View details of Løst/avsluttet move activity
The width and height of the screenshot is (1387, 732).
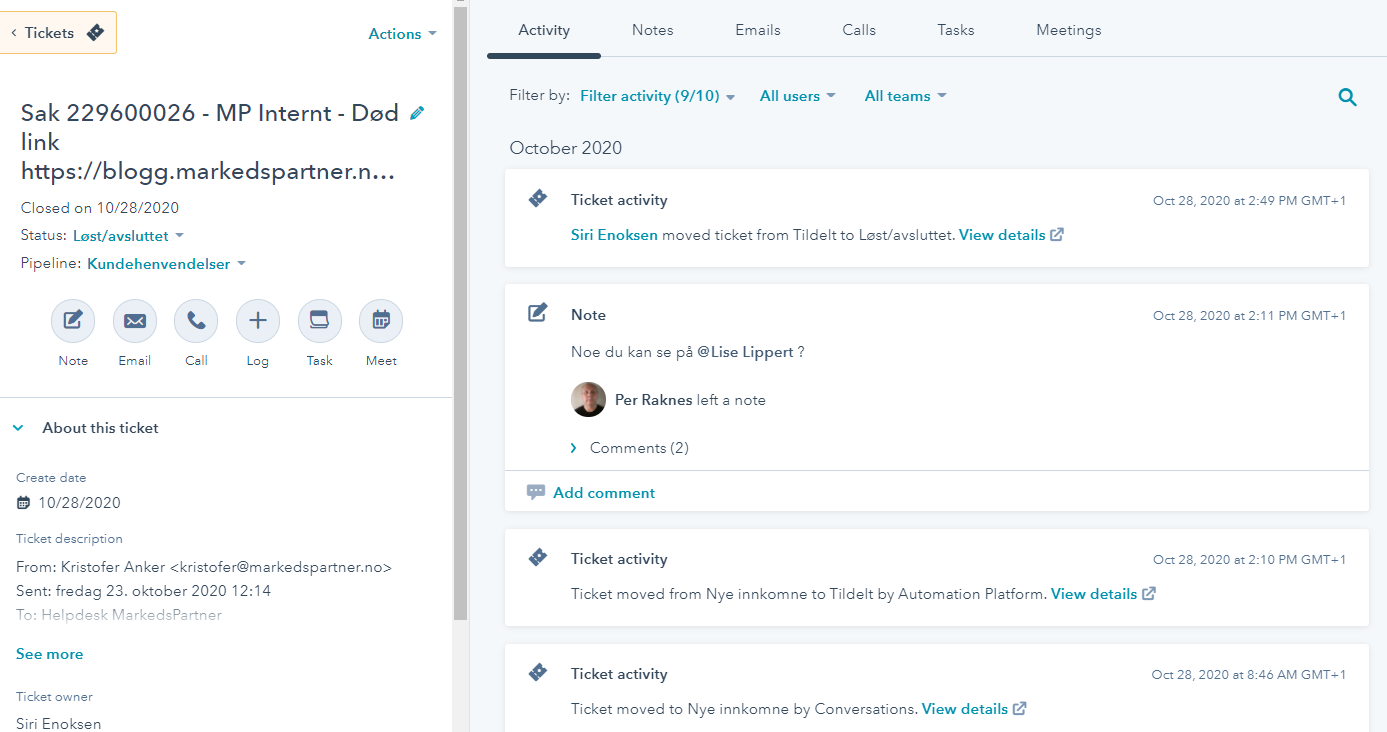[1011, 235]
